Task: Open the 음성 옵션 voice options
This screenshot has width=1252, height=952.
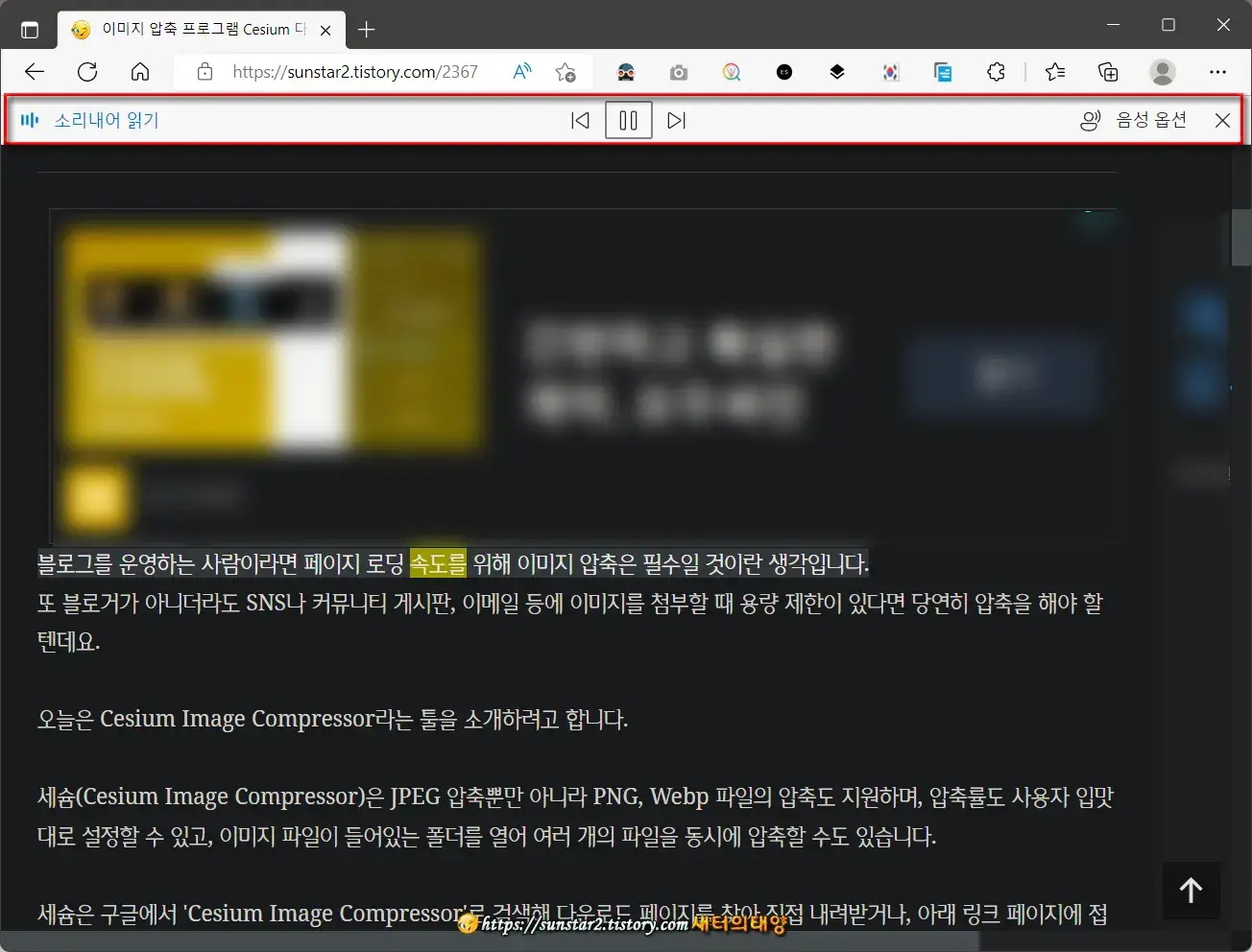Action: coord(1149,120)
